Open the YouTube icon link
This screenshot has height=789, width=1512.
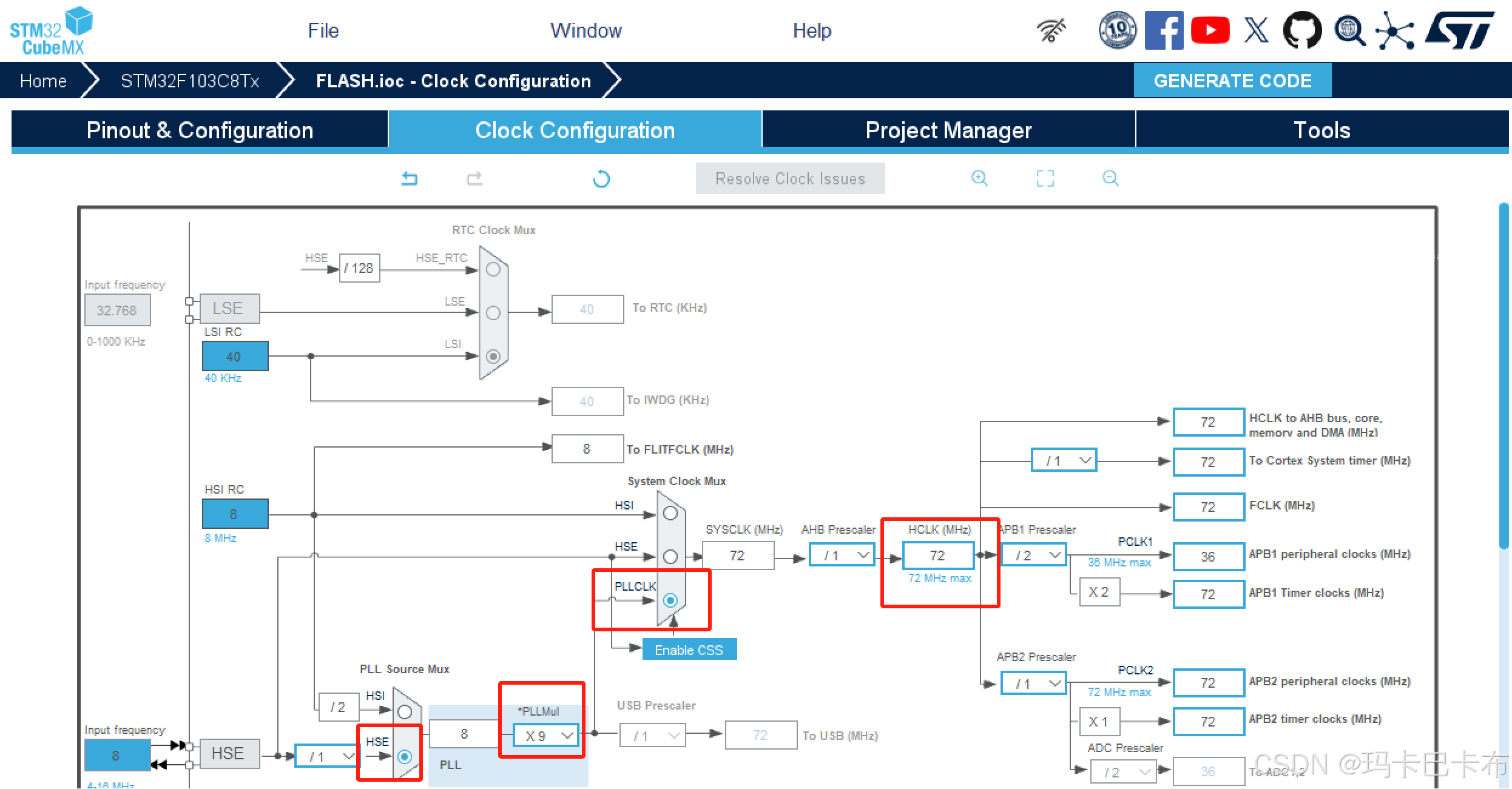point(1210,30)
